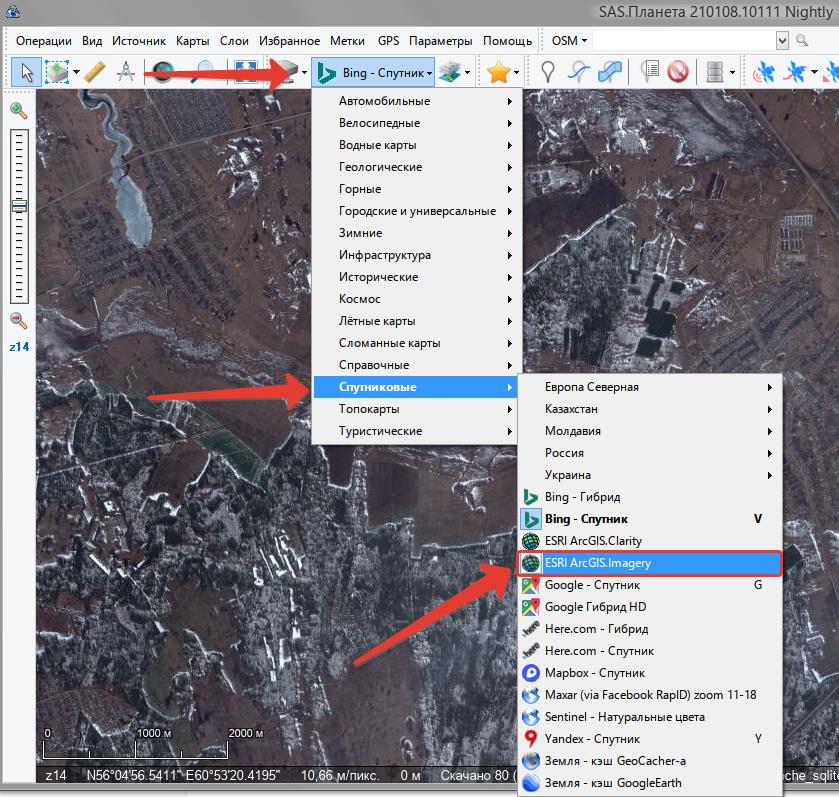Image resolution: width=839 pixels, height=797 pixels.
Task: Click the SAS.Planet application title icon
Action: click(x=12, y=11)
